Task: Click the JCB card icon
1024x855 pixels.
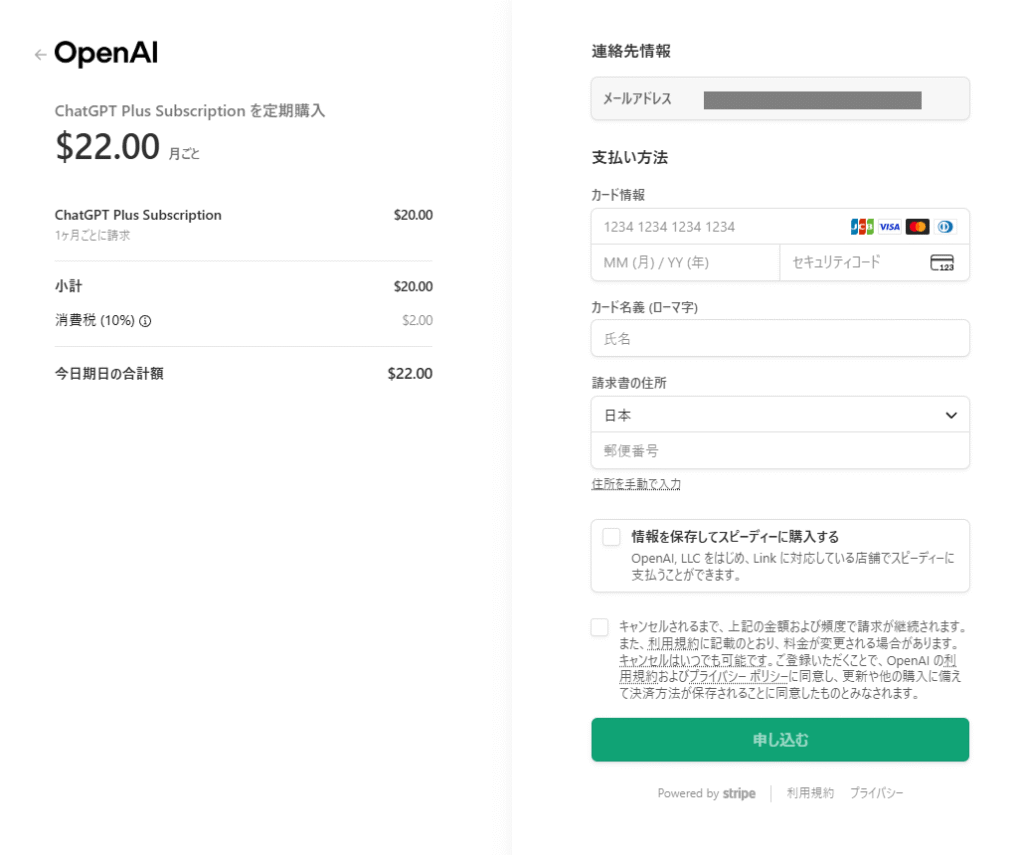Action: click(862, 227)
